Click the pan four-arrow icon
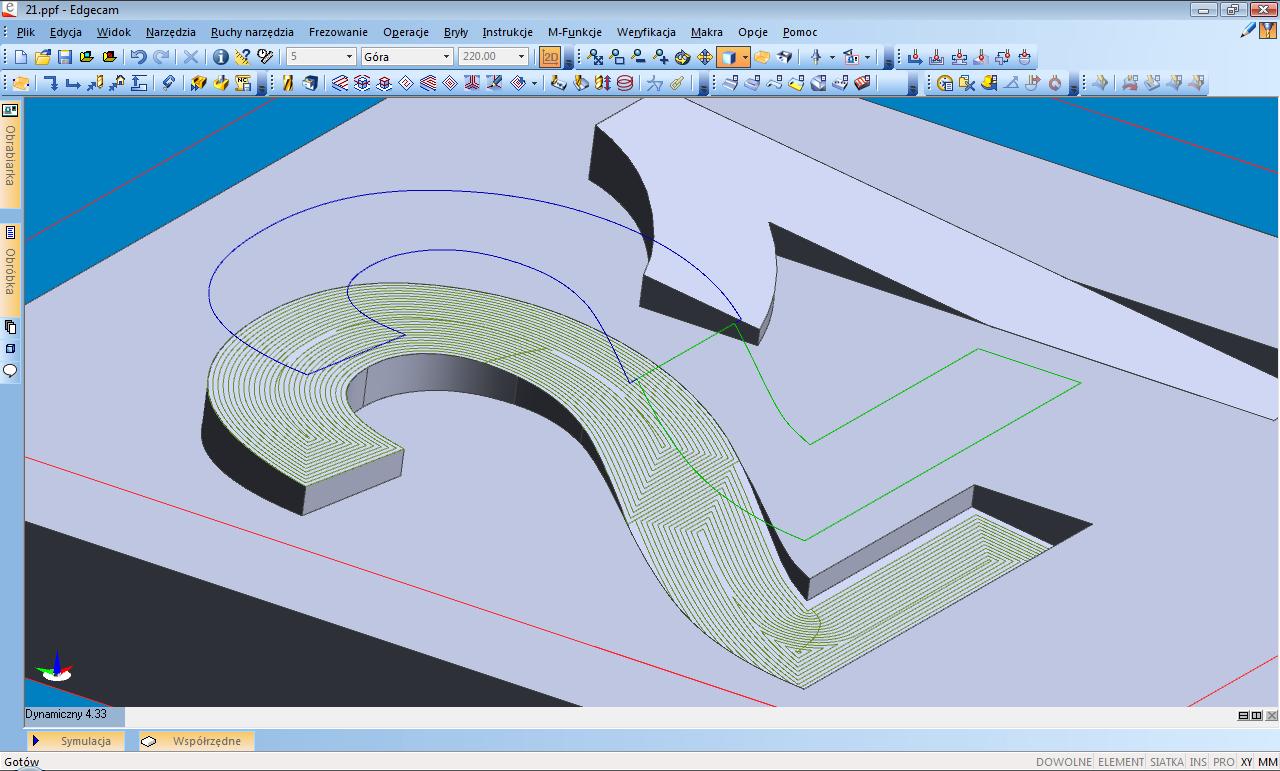Viewport: 1280px width, 771px height. click(705, 57)
